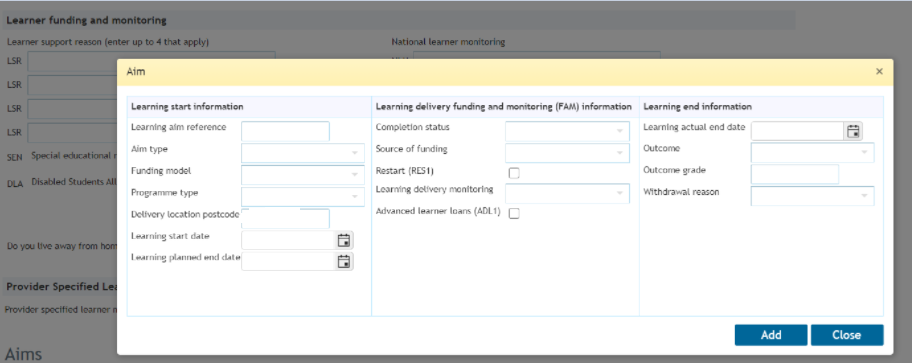Click the 'Aim' dialog title text
The height and width of the screenshot is (363, 912).
pos(136,72)
